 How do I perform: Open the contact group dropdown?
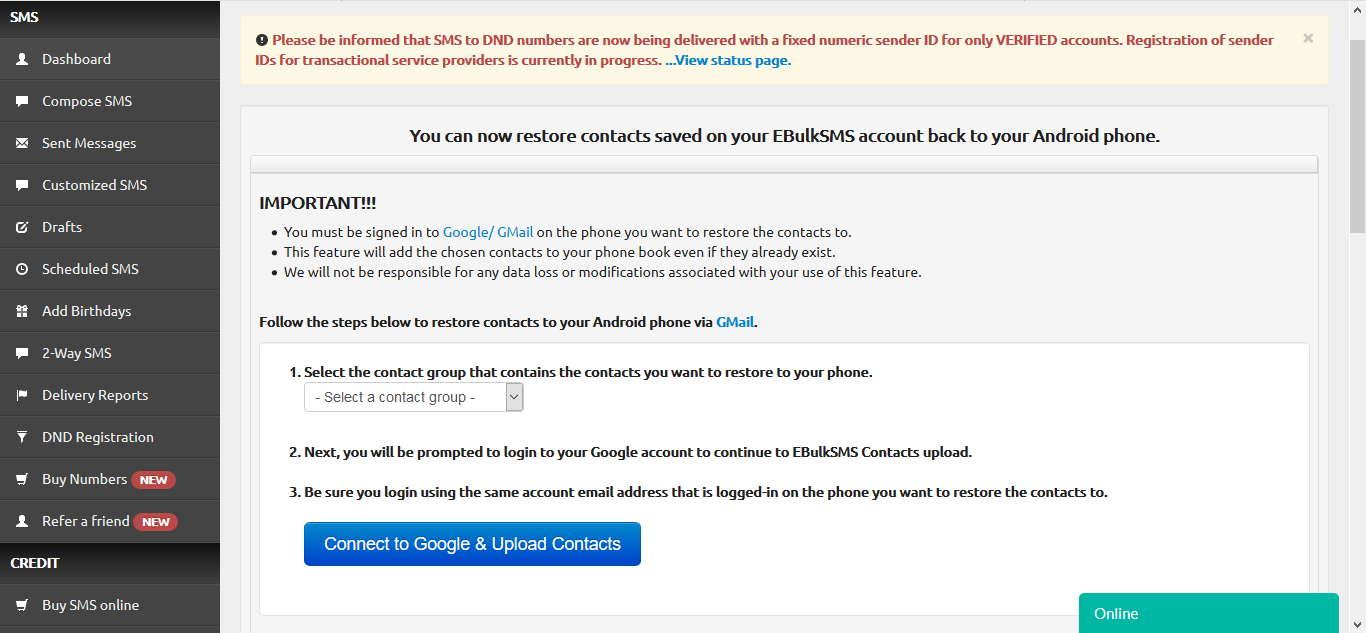414,397
